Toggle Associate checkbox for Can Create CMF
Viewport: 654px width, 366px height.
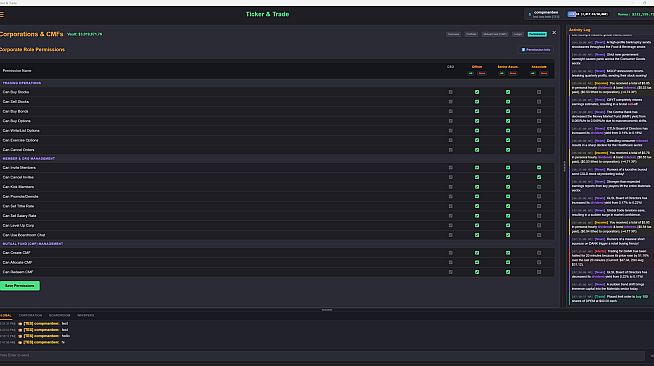click(x=539, y=253)
